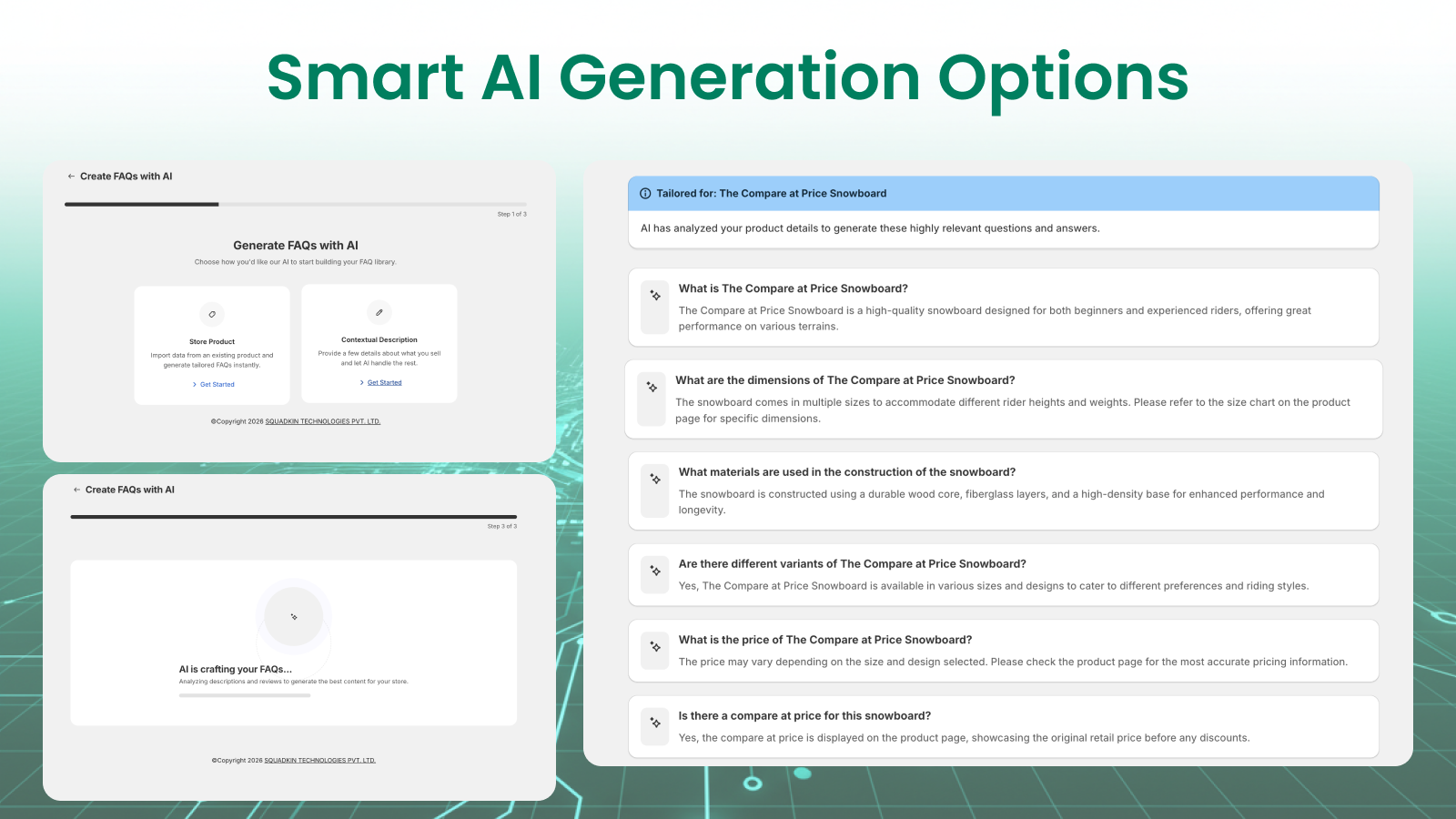The height and width of the screenshot is (819, 1456).
Task: Click the spinning AI loader in step 3
Action: pyautogui.click(x=293, y=615)
